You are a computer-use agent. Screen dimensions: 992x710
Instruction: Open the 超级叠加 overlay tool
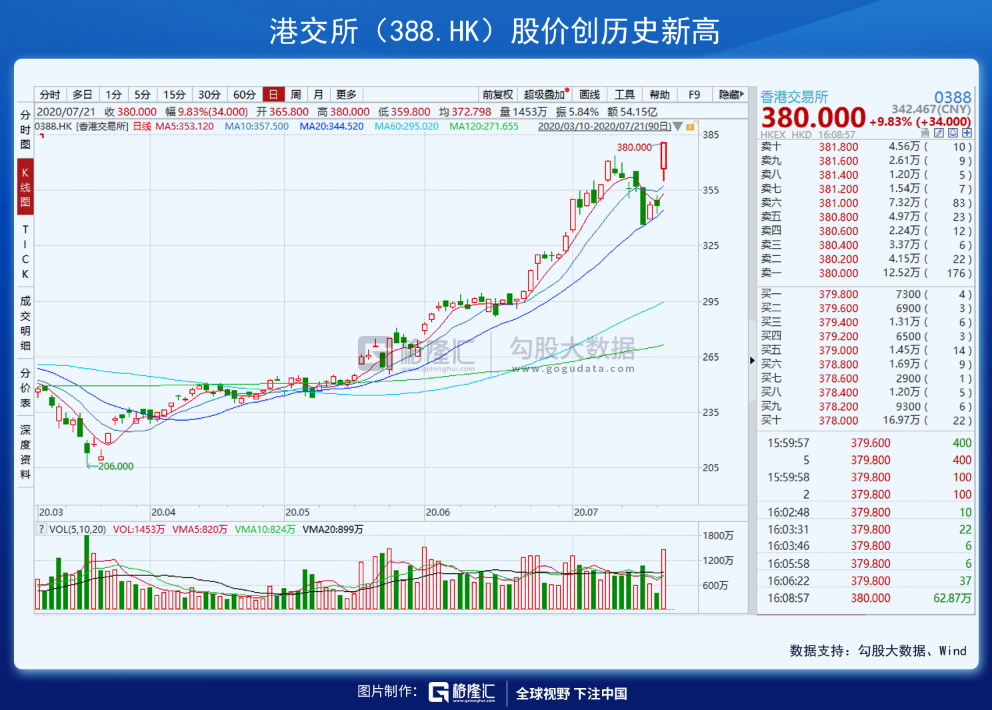point(544,94)
